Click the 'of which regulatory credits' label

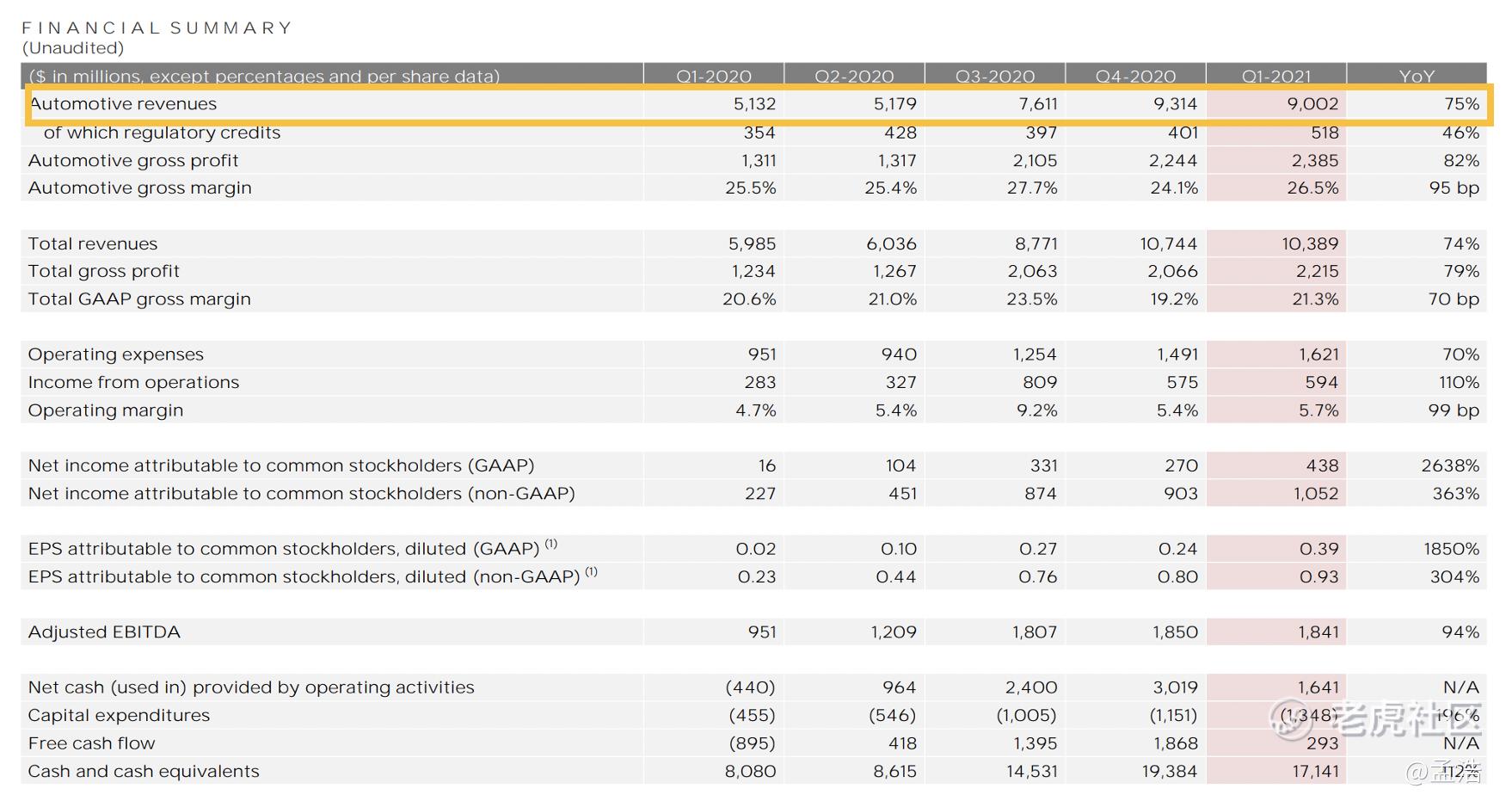click(162, 132)
